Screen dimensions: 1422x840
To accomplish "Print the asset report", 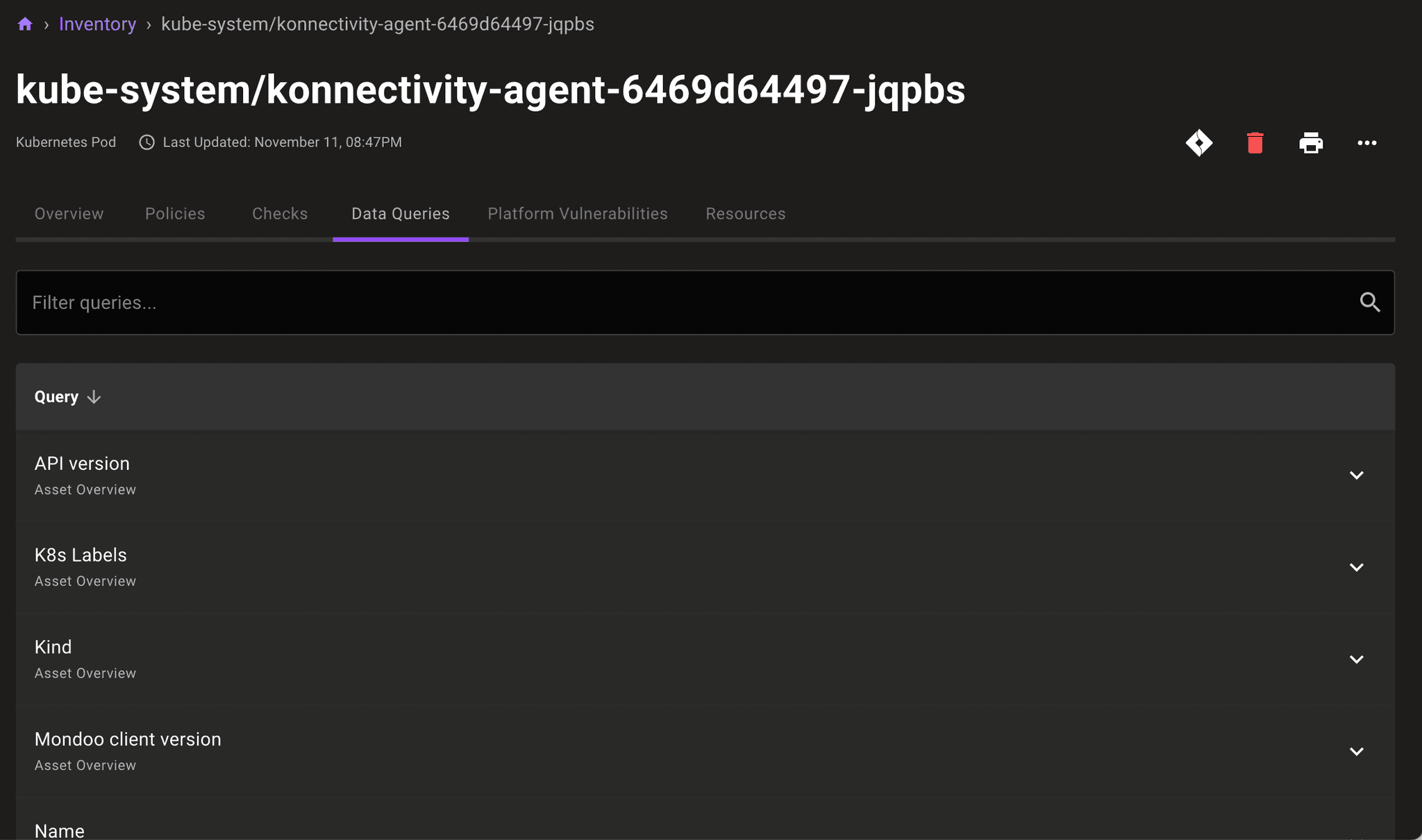I will 1311,142.
